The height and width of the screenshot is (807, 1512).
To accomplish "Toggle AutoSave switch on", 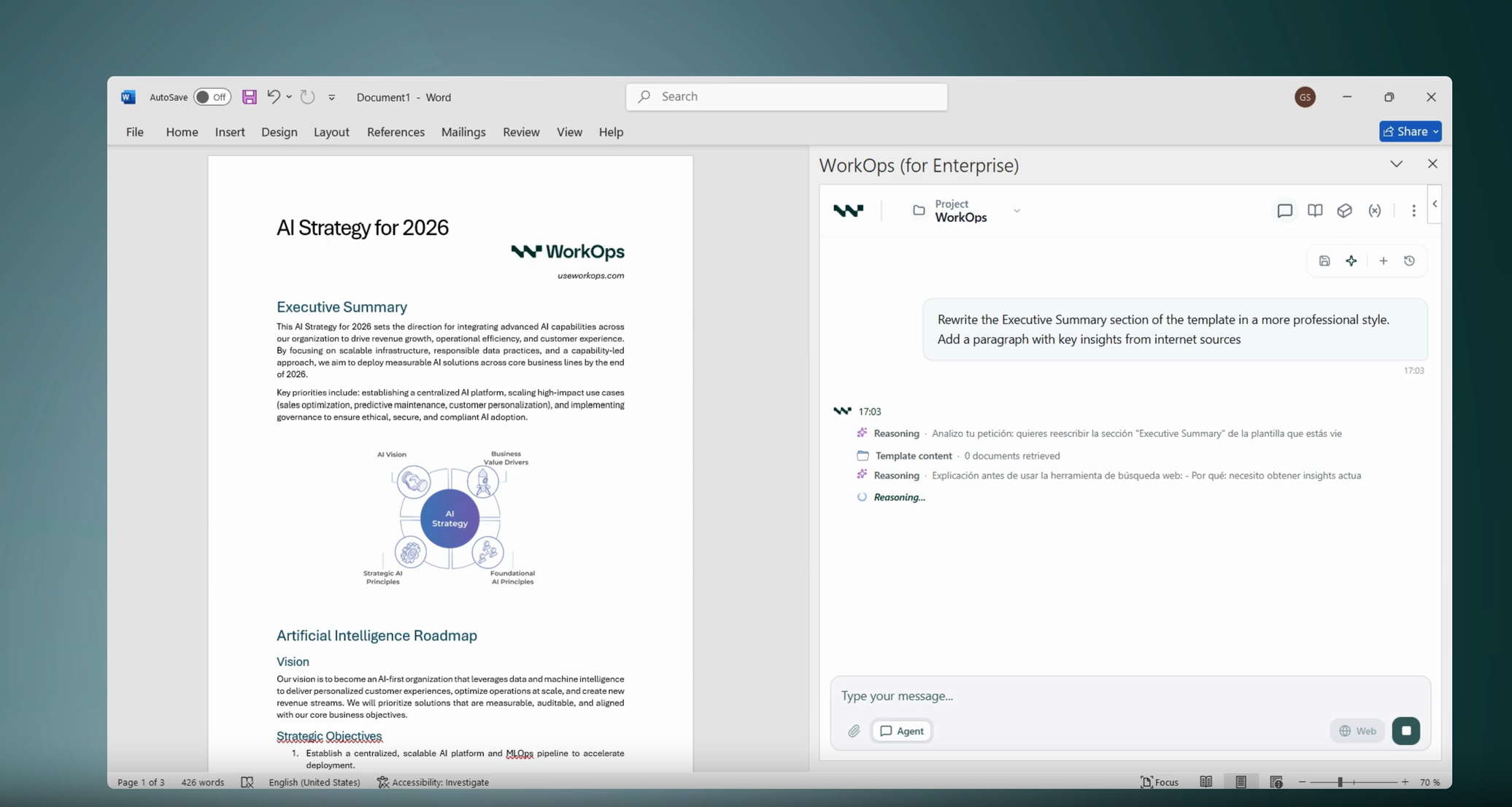I will coord(212,97).
